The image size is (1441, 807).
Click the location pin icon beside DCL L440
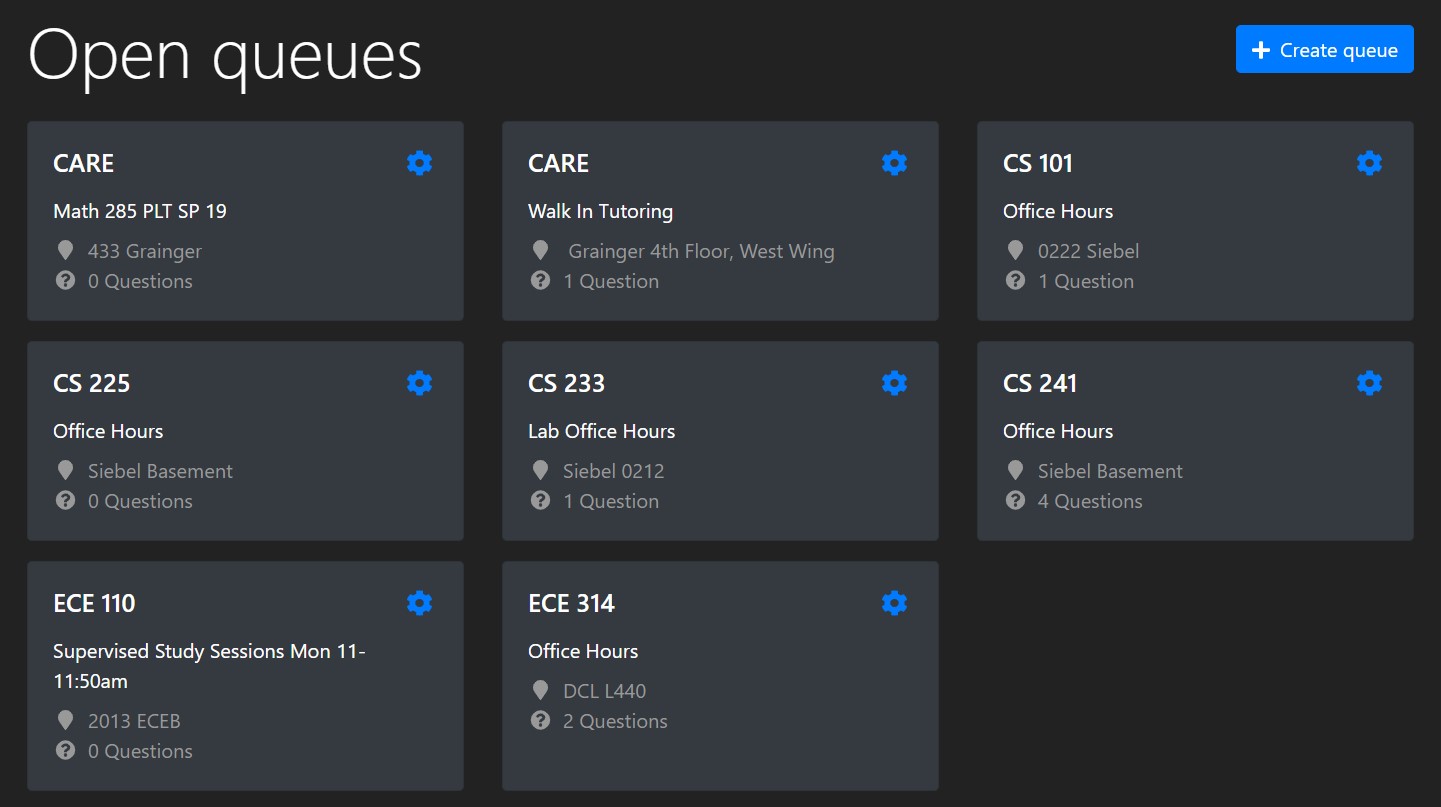(x=541, y=690)
